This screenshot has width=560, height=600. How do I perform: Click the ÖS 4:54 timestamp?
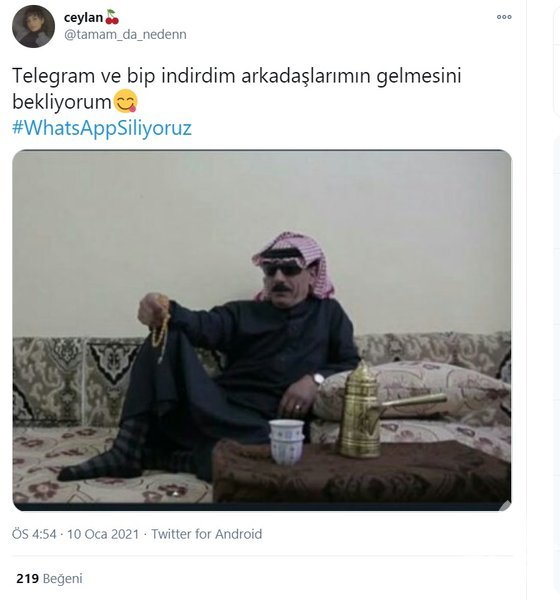[x=34, y=534]
